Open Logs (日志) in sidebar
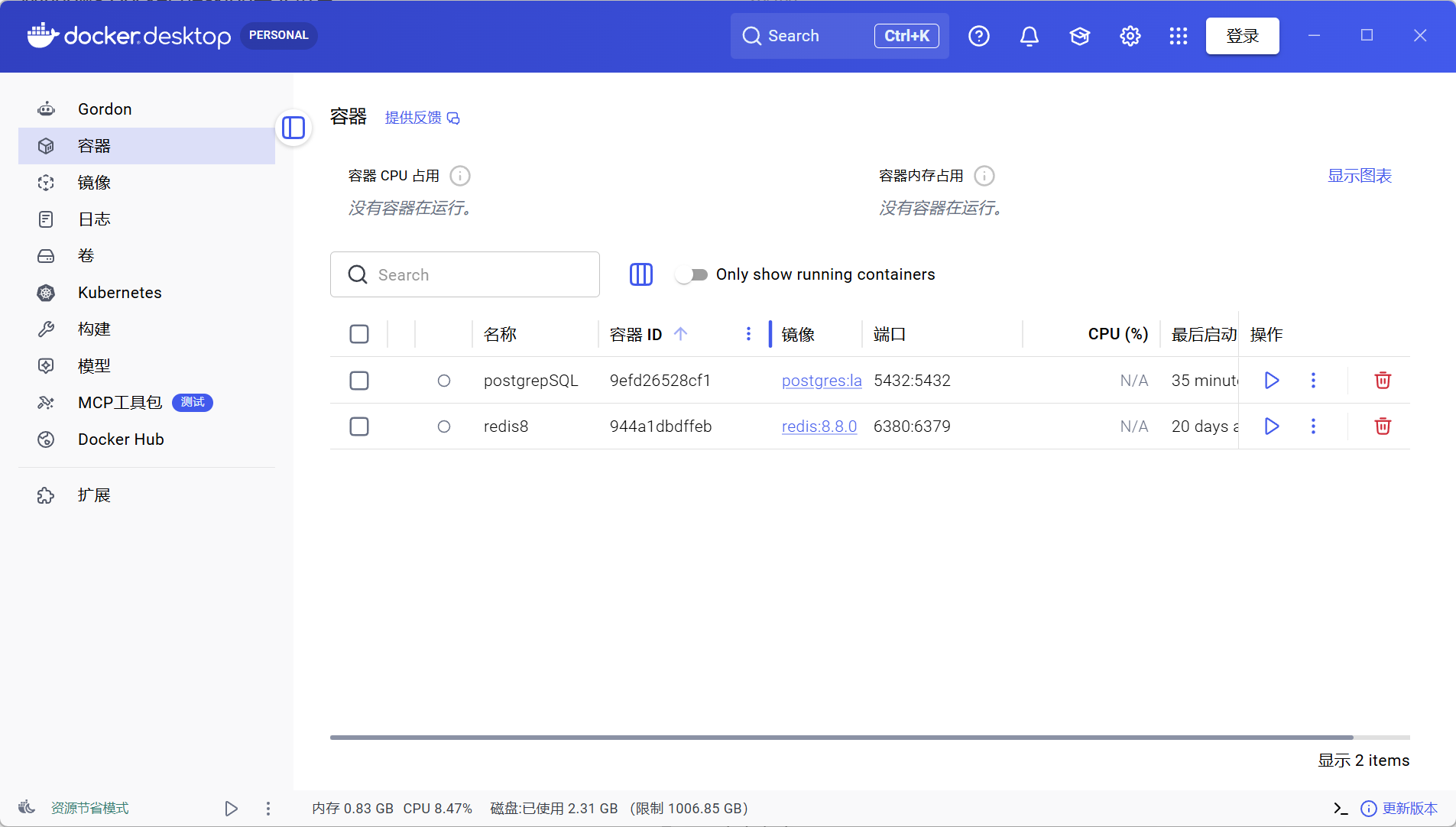This screenshot has height=827, width=1456. 147,219
